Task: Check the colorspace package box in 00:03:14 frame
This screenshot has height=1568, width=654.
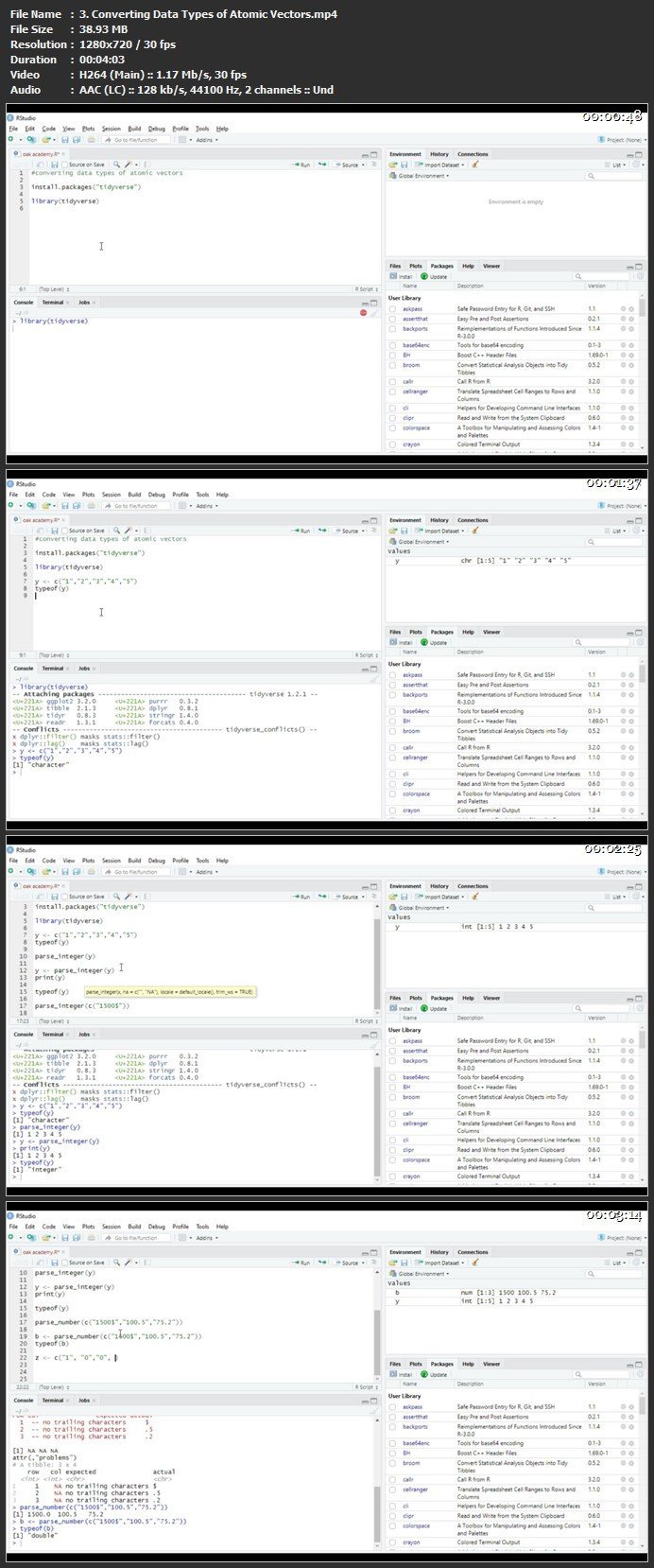Action: coord(393,1525)
